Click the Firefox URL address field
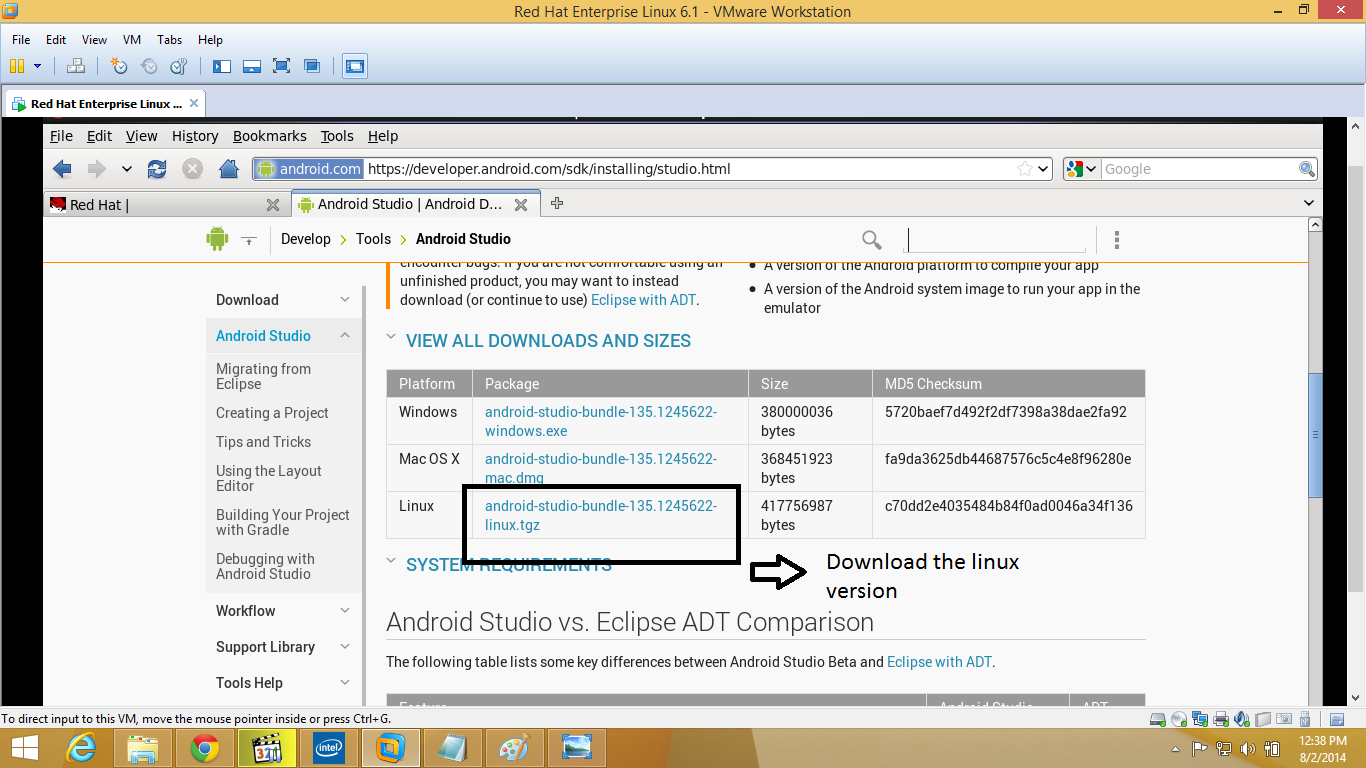The height and width of the screenshot is (768, 1366). point(688,169)
